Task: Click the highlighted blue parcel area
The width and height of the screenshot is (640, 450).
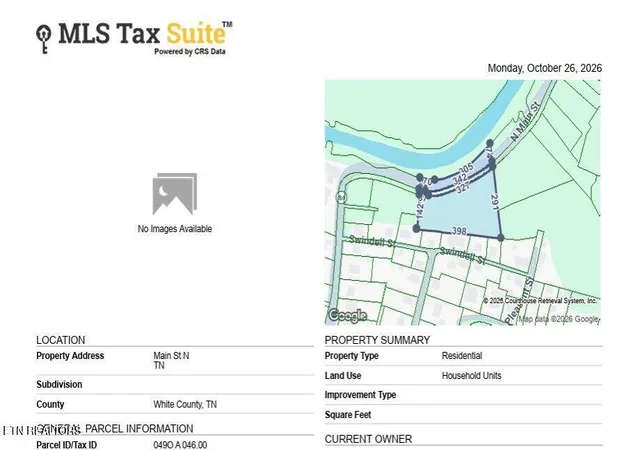Action: coord(459,212)
